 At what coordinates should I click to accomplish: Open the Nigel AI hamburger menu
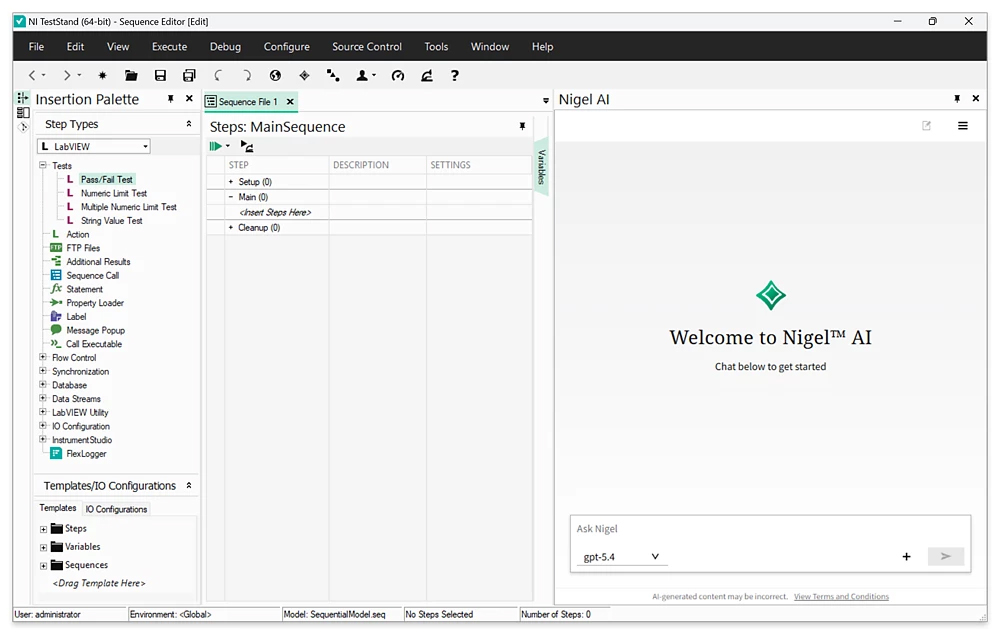[963, 126]
